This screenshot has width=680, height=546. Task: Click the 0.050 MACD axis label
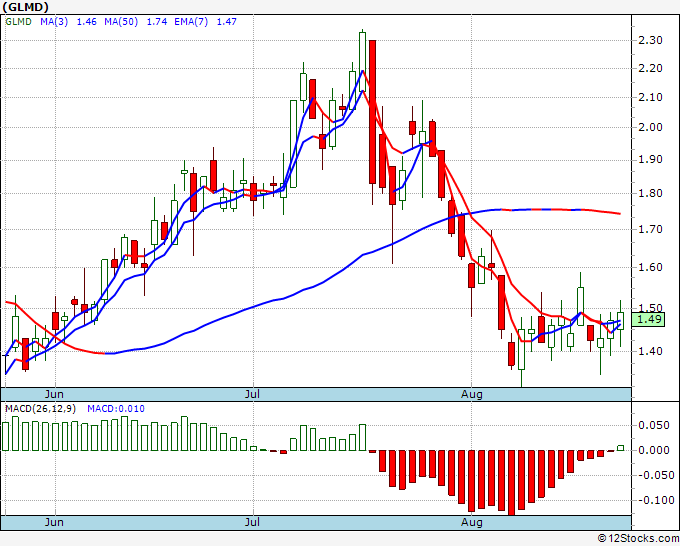coord(654,425)
